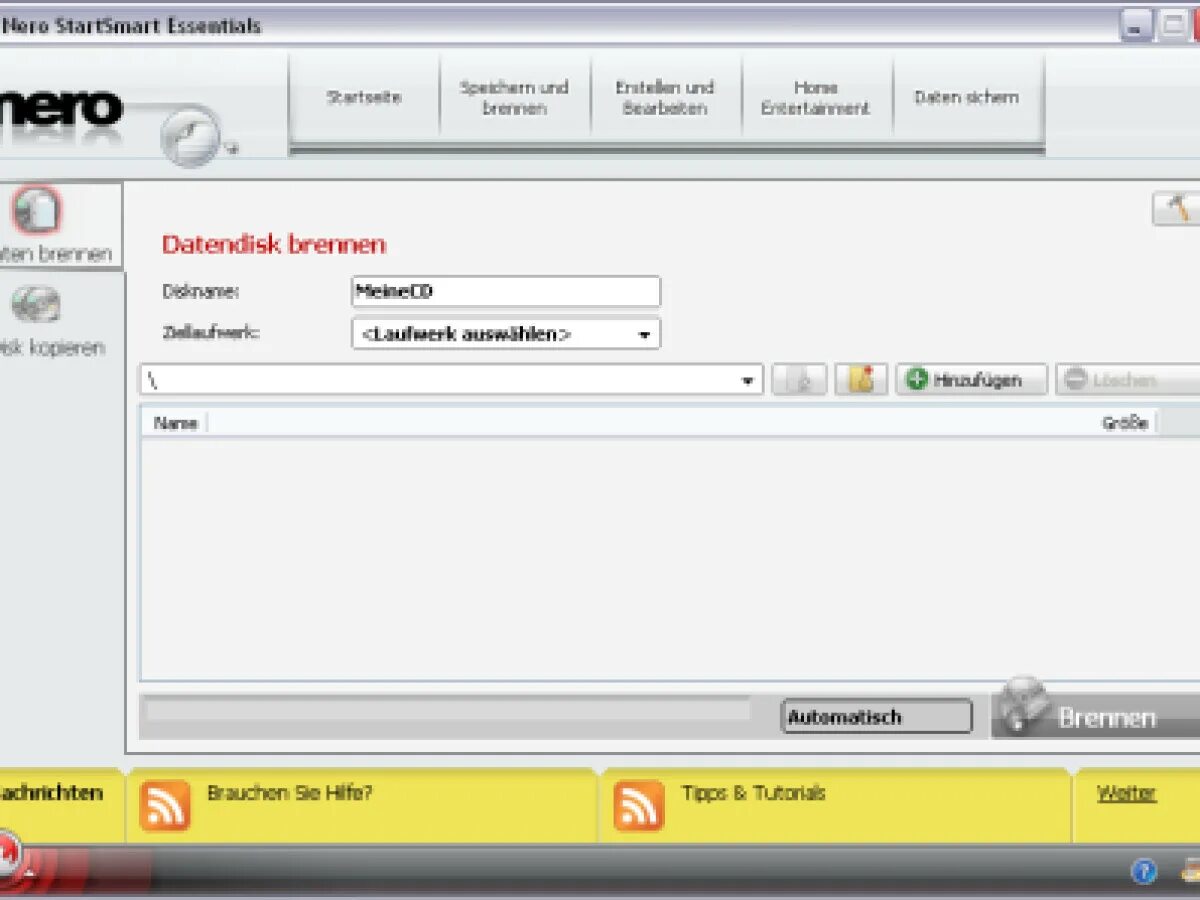Viewport: 1200px width, 900px height.
Task: Sort by the Name column header
Action: click(x=175, y=423)
